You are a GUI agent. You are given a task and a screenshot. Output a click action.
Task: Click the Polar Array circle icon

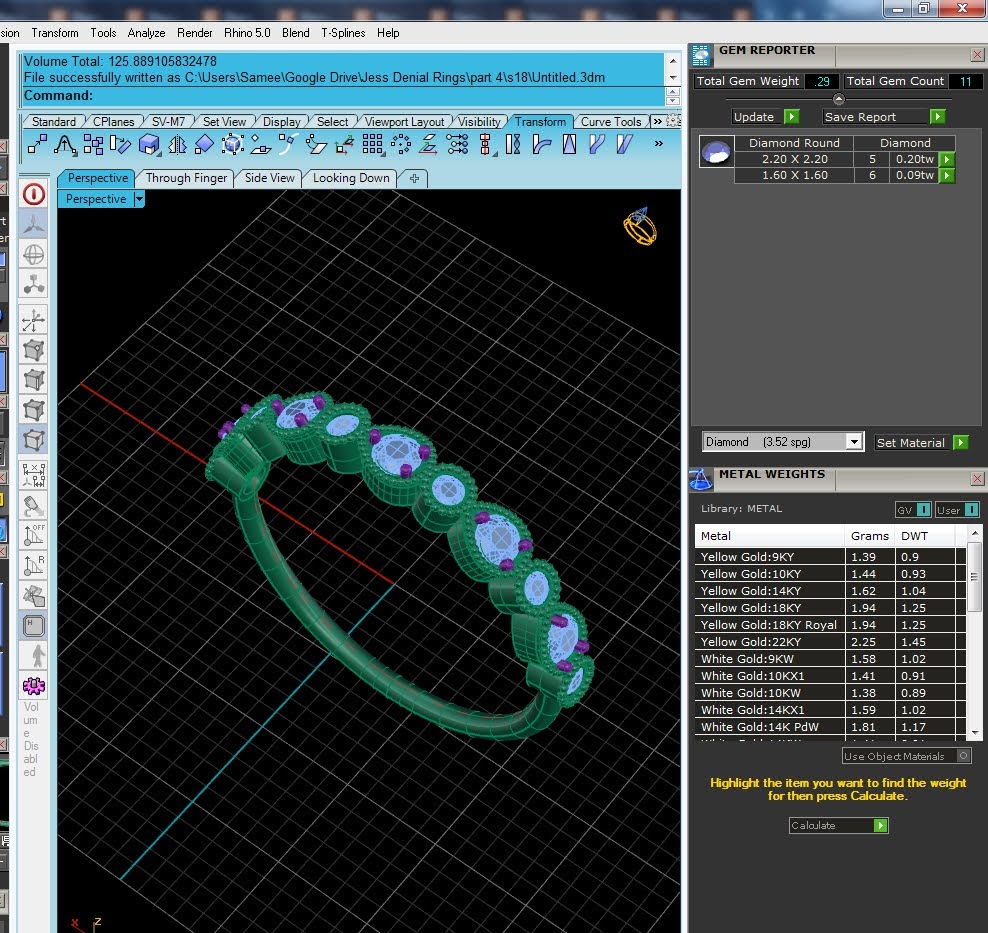click(401, 145)
